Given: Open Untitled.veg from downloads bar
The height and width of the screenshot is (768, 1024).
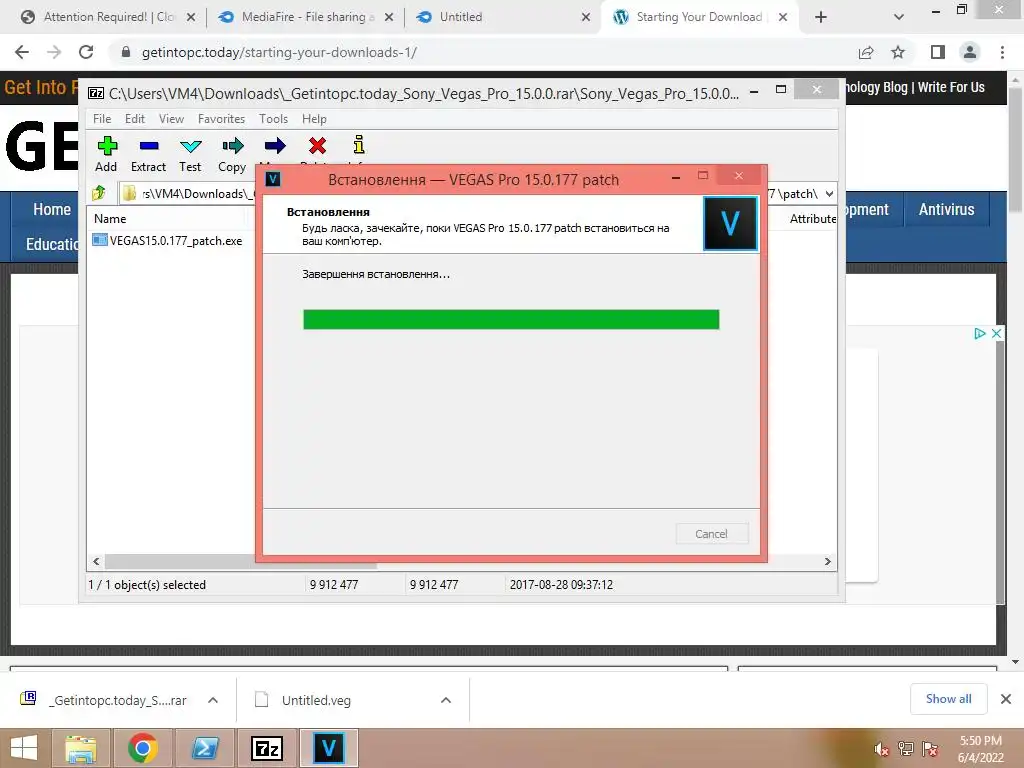Looking at the screenshot, I should coord(316,700).
